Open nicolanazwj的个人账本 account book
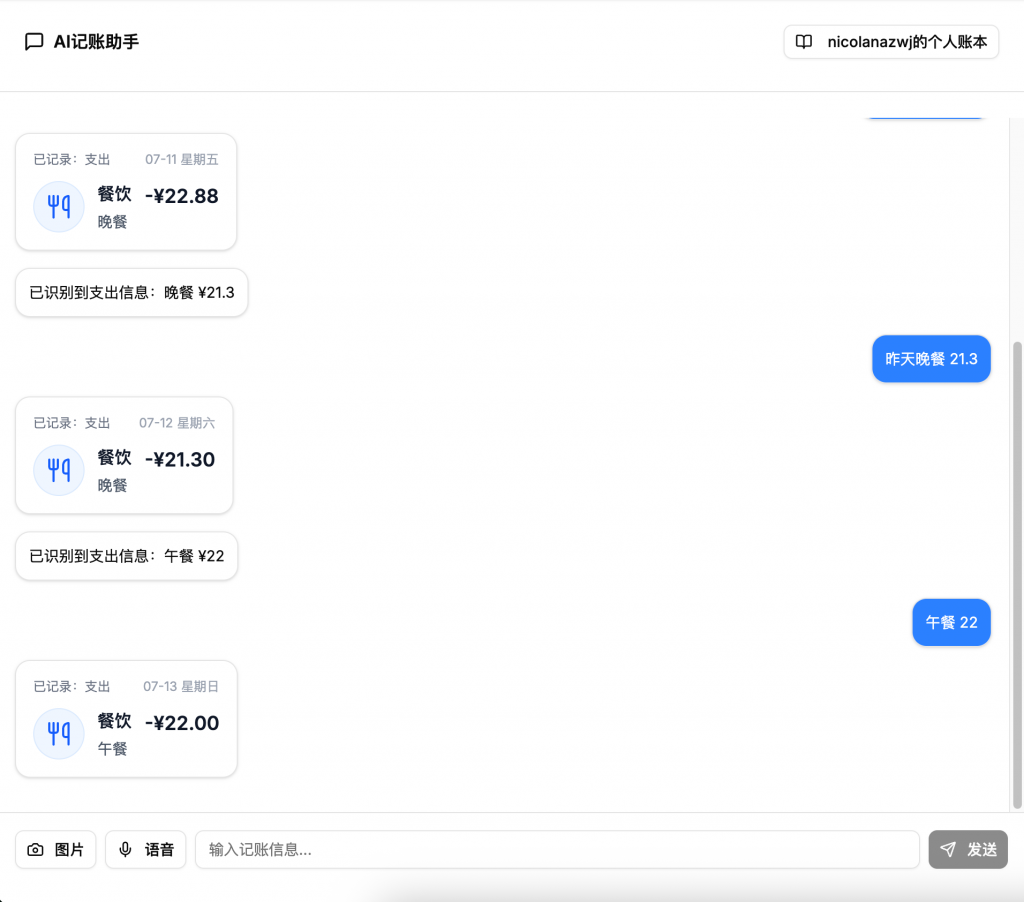Screen dimensions: 1024x902 coord(891,42)
